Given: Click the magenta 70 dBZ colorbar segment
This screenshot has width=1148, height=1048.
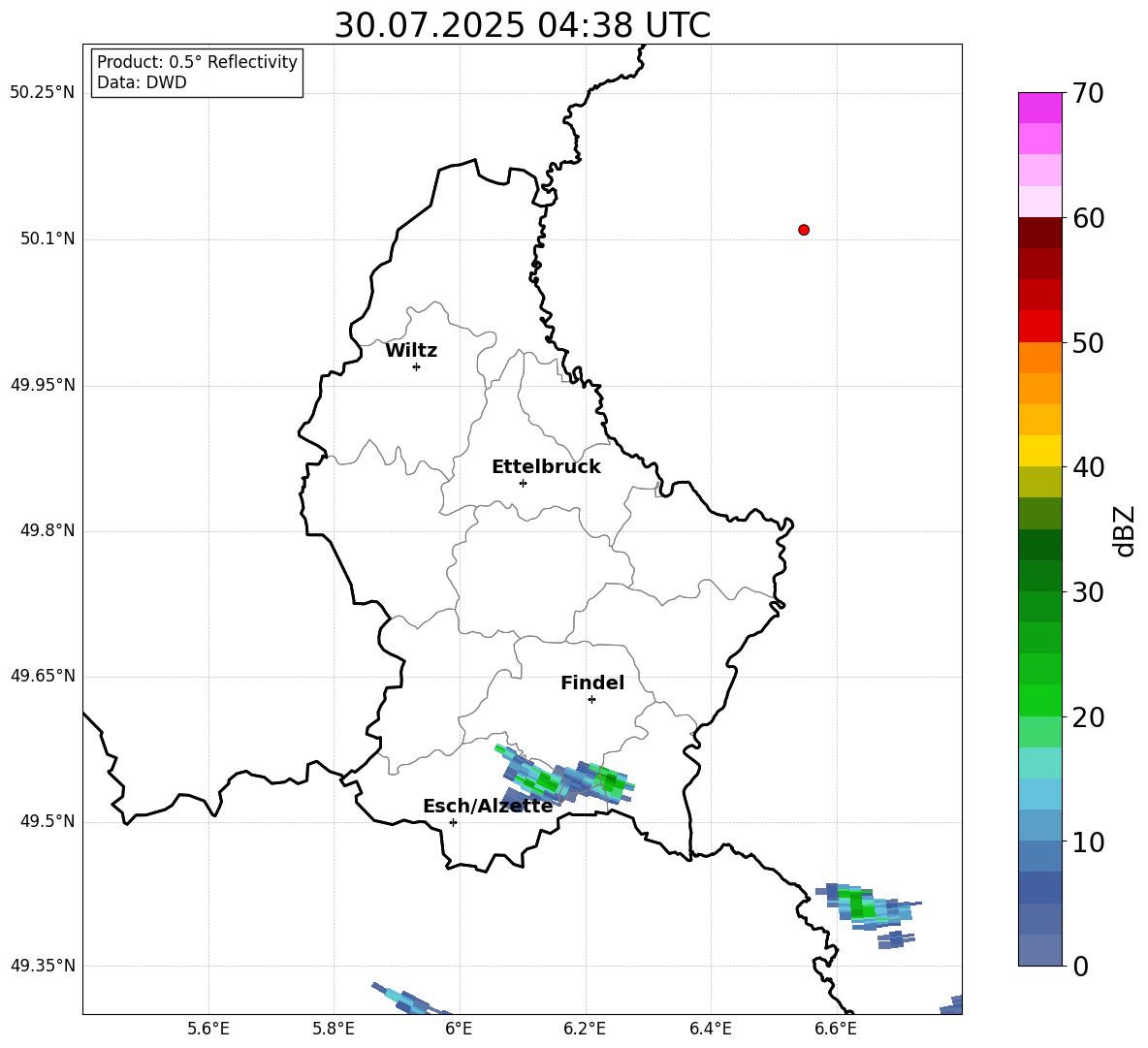Looking at the screenshot, I should [1039, 108].
